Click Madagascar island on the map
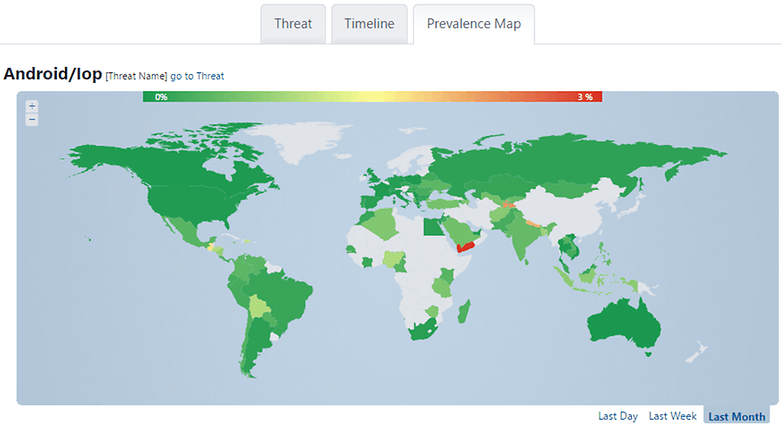The height and width of the screenshot is (430, 782). (464, 312)
